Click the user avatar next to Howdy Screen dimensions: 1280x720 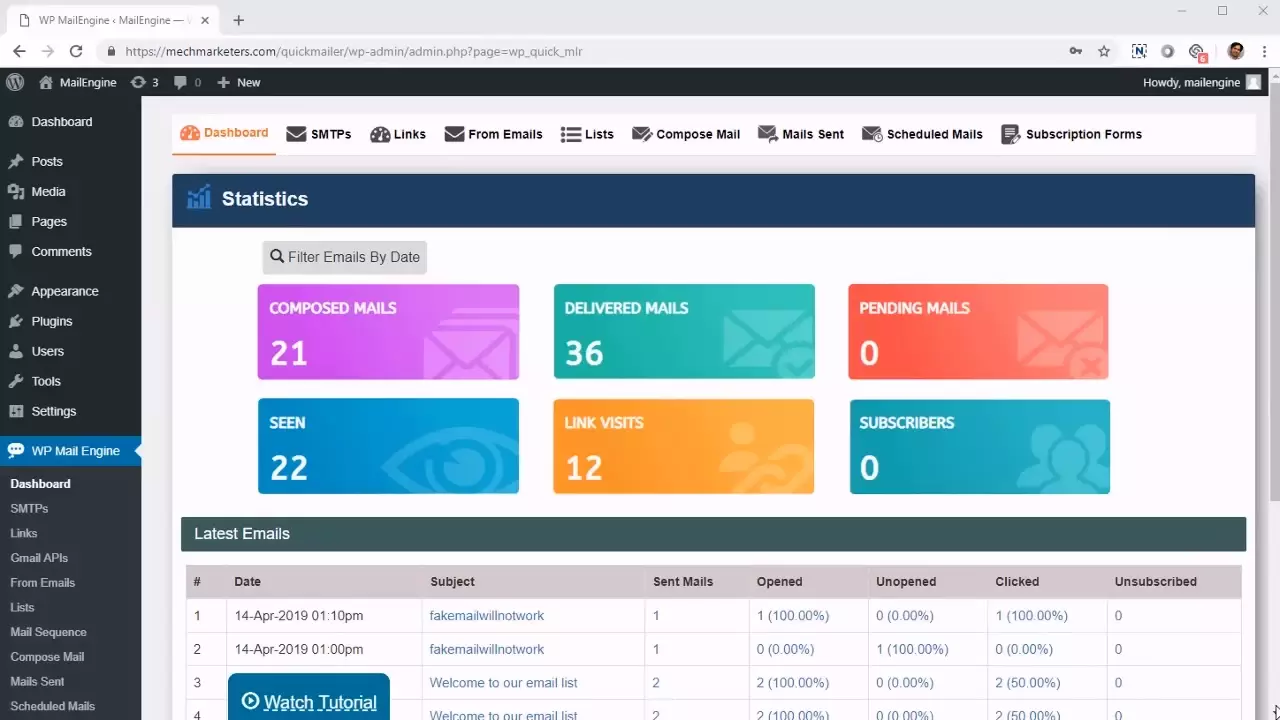1253,82
